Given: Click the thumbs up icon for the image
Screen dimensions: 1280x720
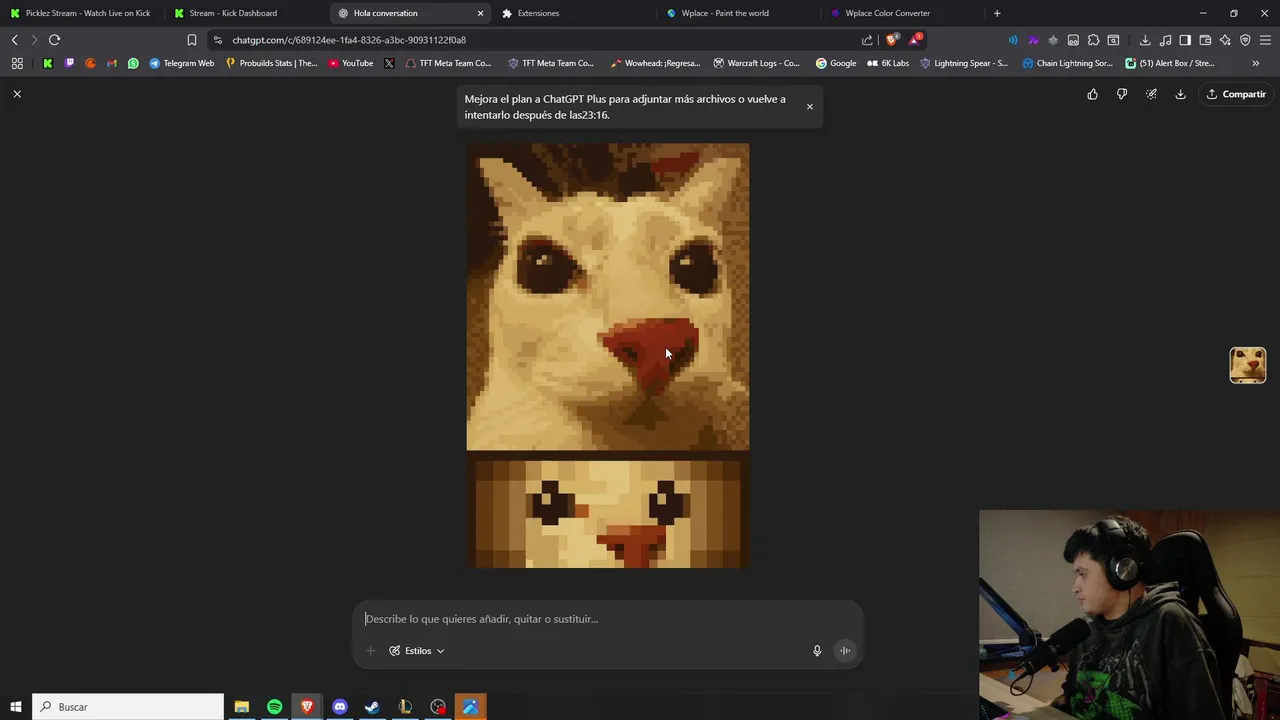Looking at the screenshot, I should coord(1092,94).
